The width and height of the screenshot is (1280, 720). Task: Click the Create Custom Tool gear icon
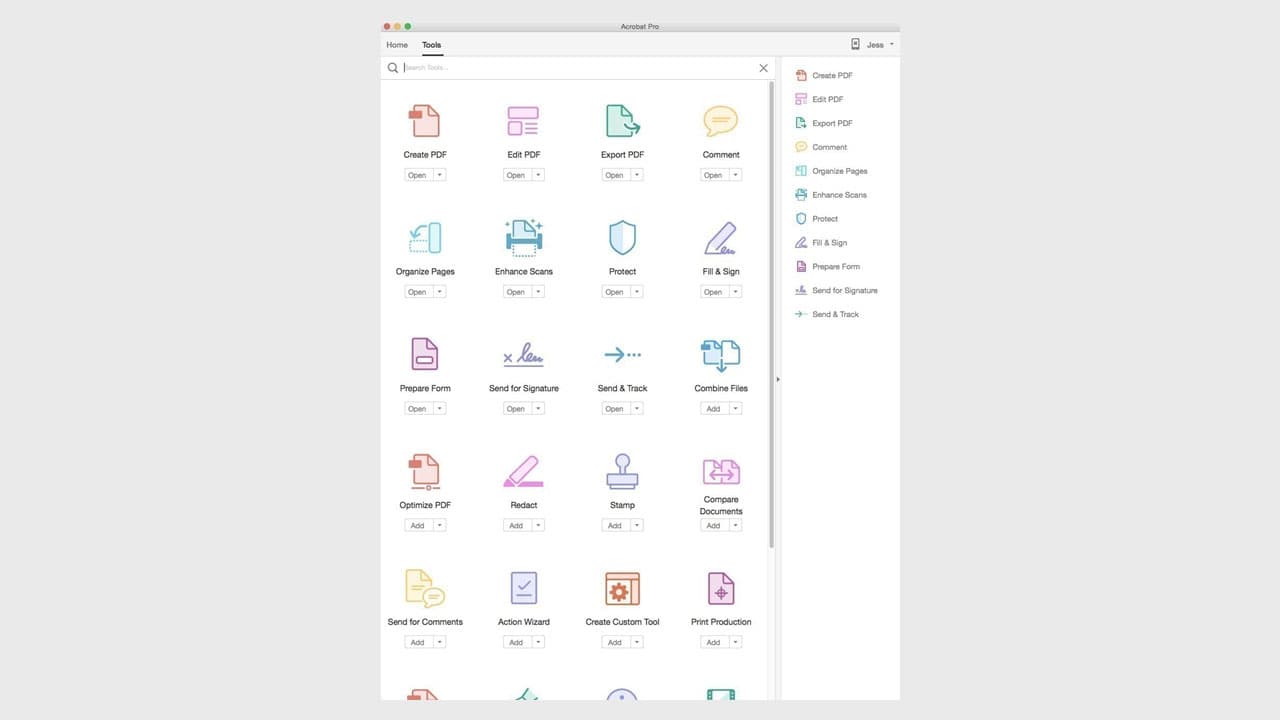click(622, 587)
